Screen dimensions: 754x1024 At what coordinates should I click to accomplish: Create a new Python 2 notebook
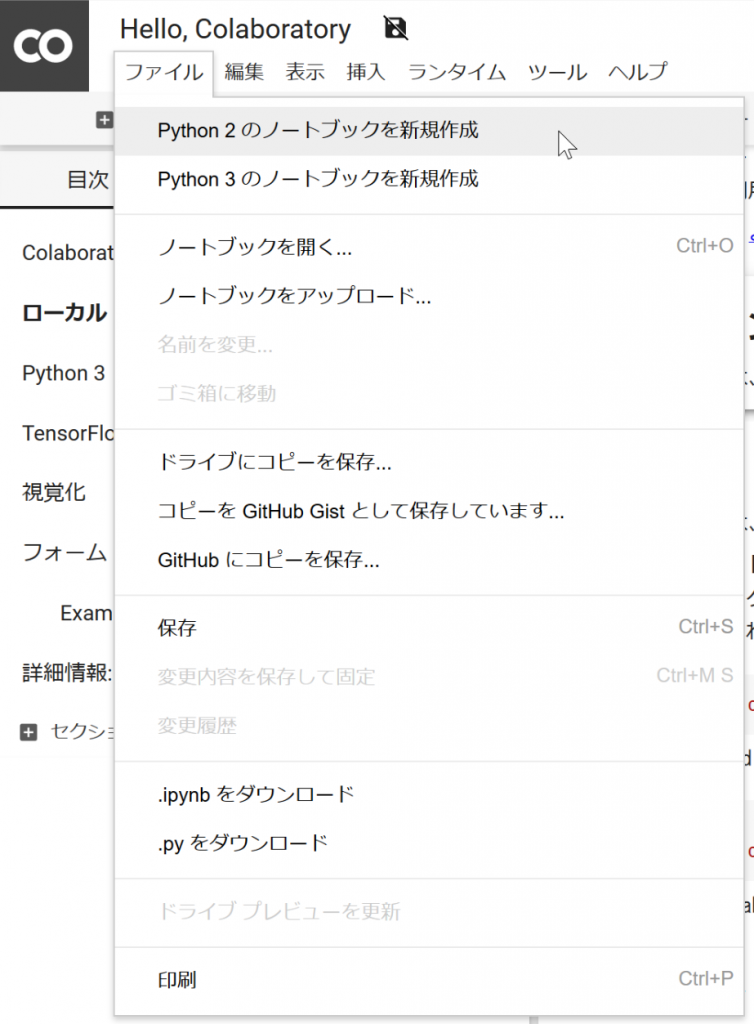(x=318, y=131)
